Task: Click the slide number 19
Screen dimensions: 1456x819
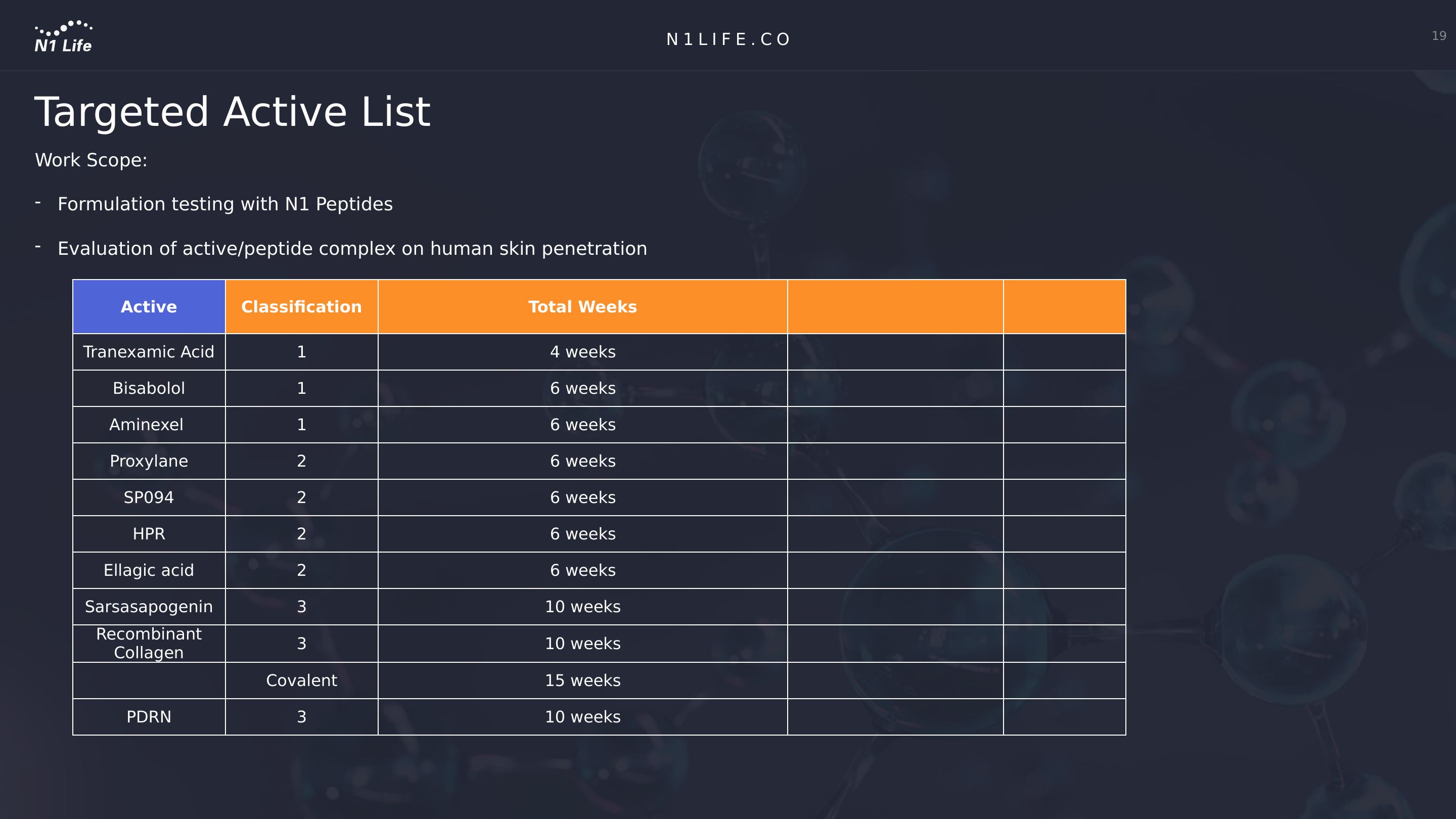Action: pyautogui.click(x=1438, y=35)
